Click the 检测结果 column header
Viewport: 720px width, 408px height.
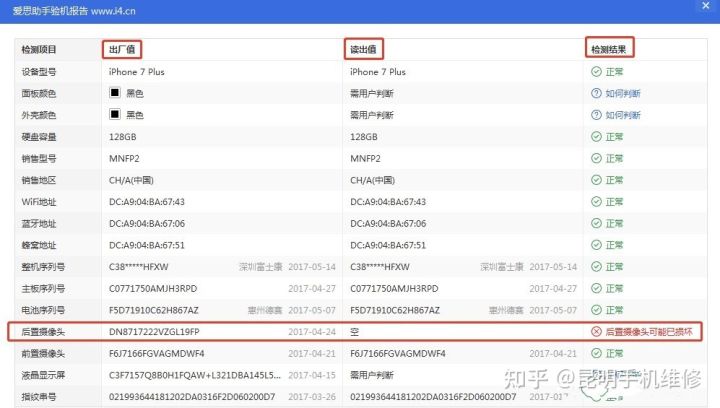tap(610, 49)
